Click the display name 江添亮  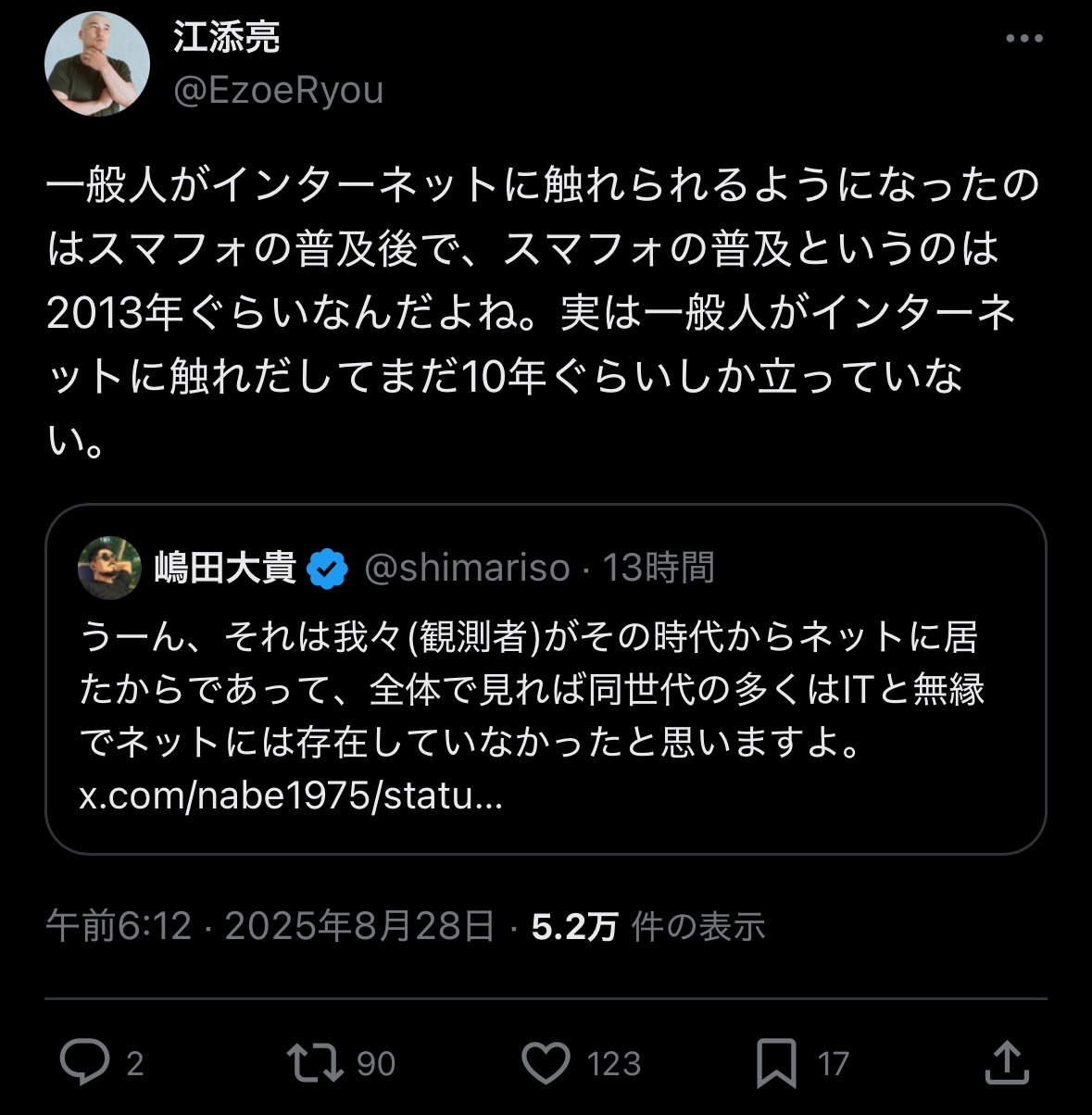point(226,37)
